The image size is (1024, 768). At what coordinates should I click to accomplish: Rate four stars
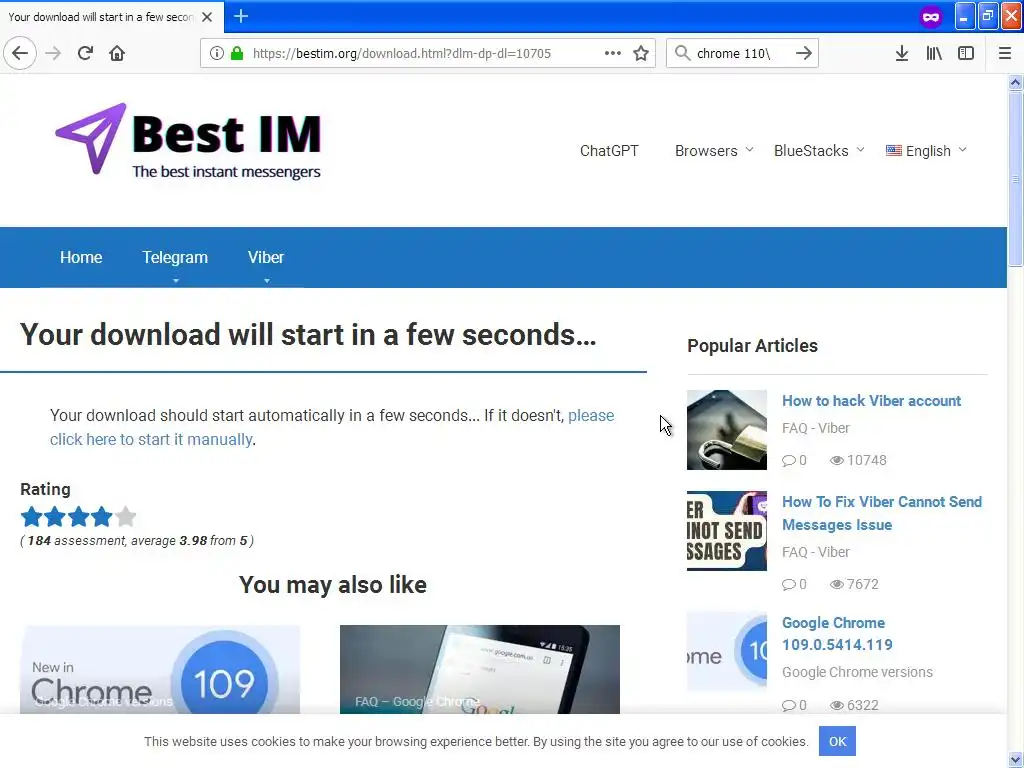(102, 517)
